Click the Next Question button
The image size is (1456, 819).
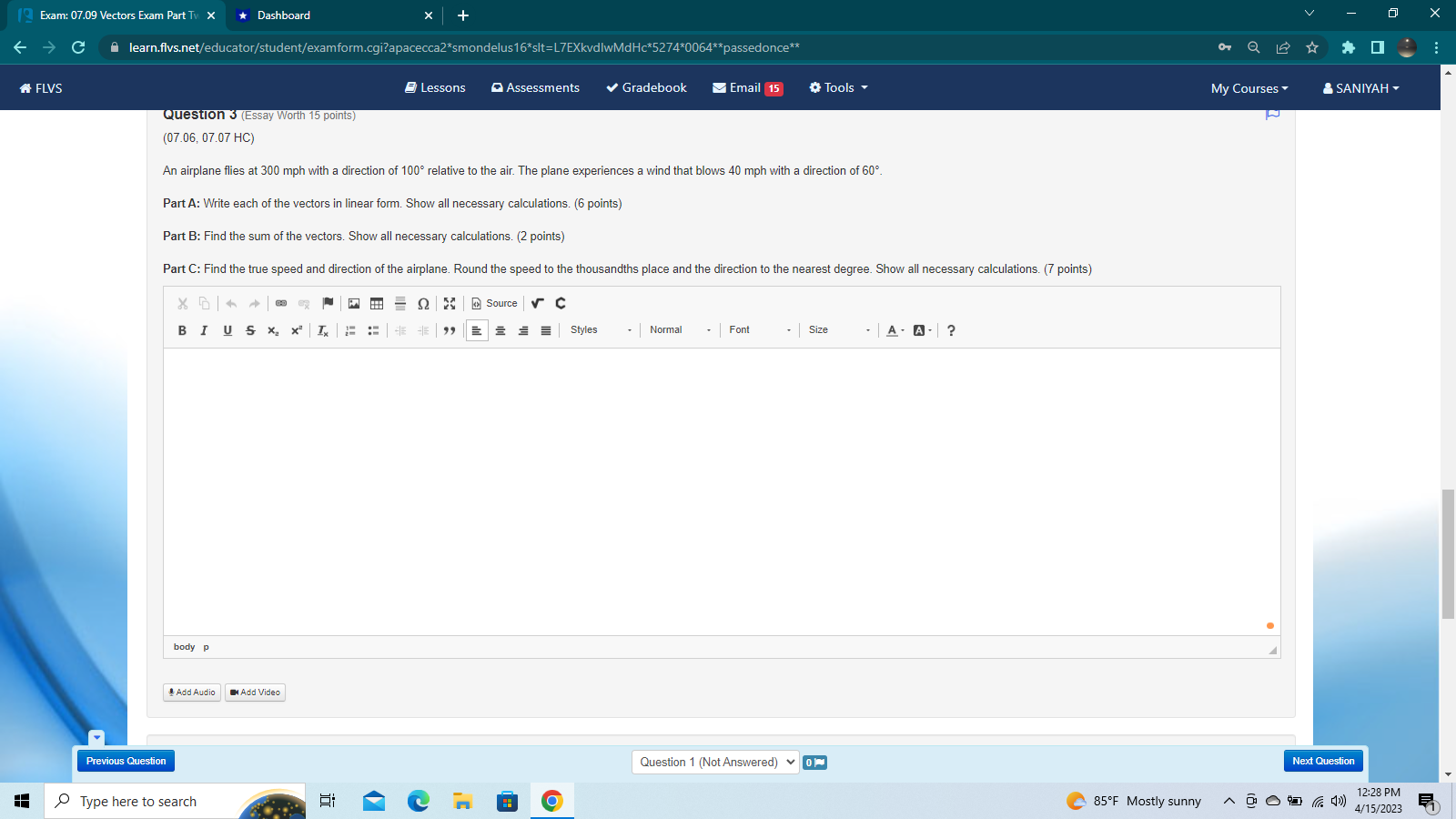(x=1323, y=761)
